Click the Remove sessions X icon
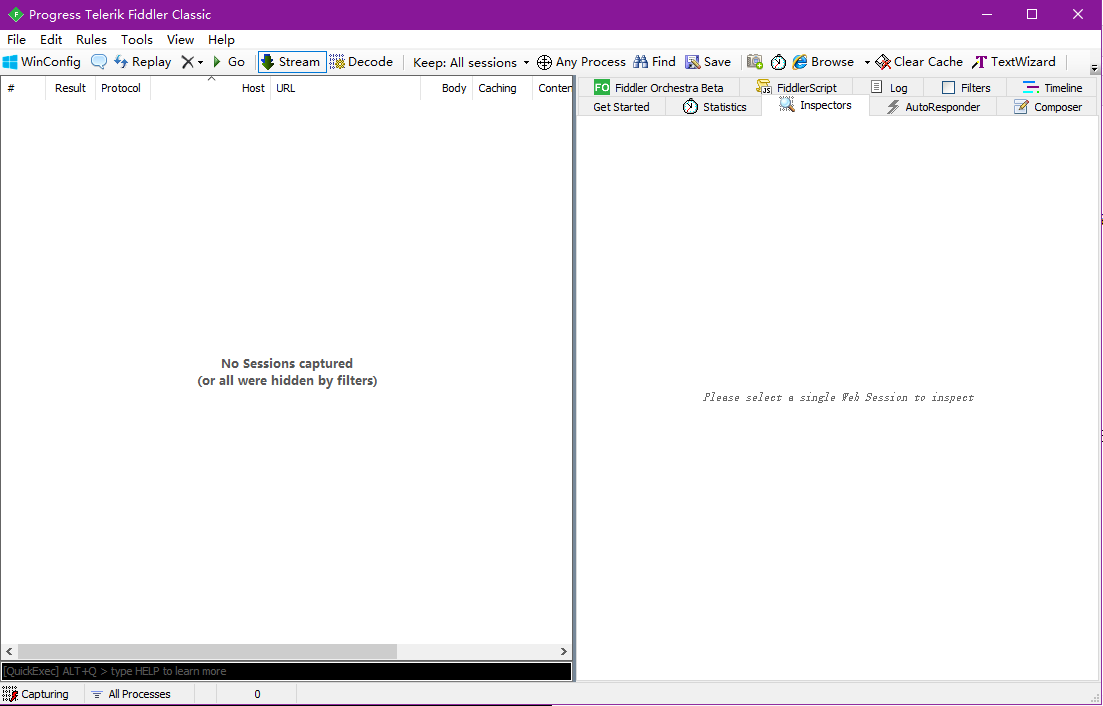 click(x=187, y=62)
